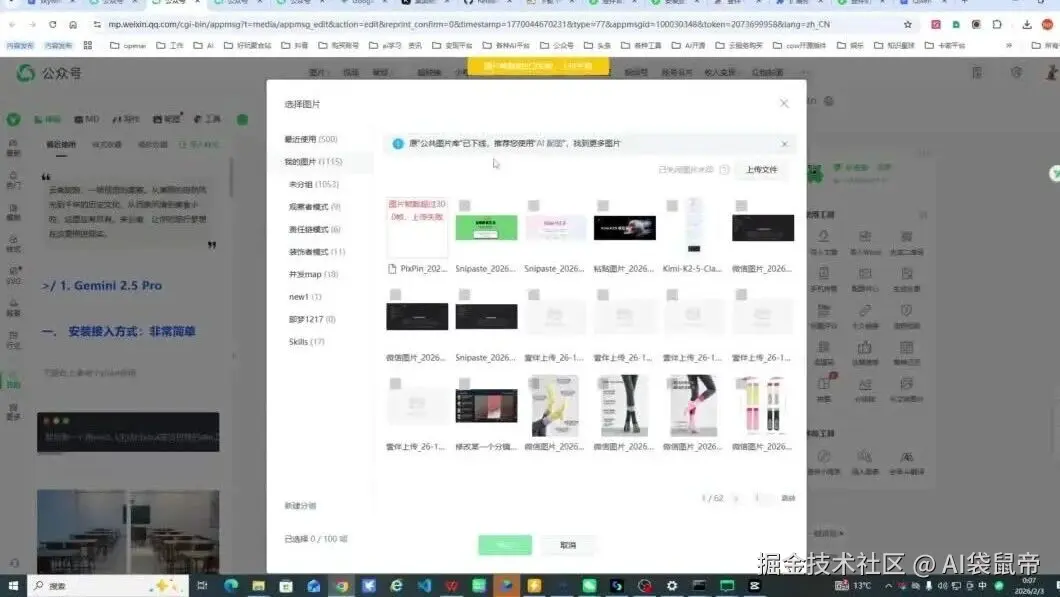Open the Chrome extensions puzzle icon

coord(997,24)
